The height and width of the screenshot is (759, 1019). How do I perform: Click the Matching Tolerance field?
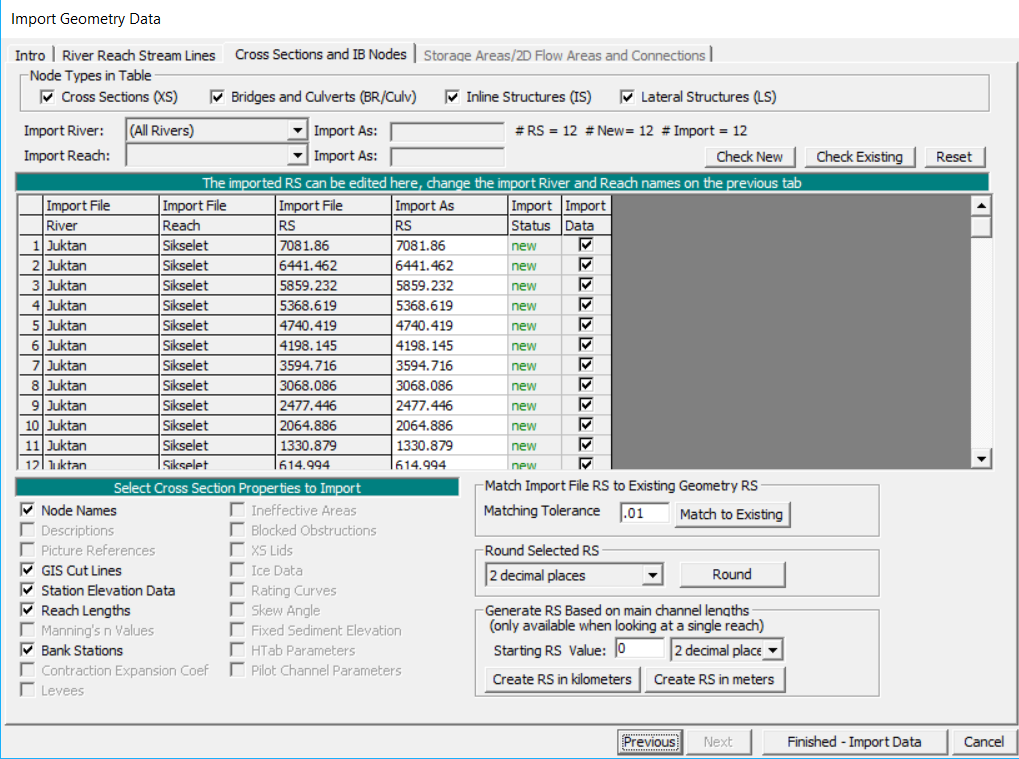644,513
